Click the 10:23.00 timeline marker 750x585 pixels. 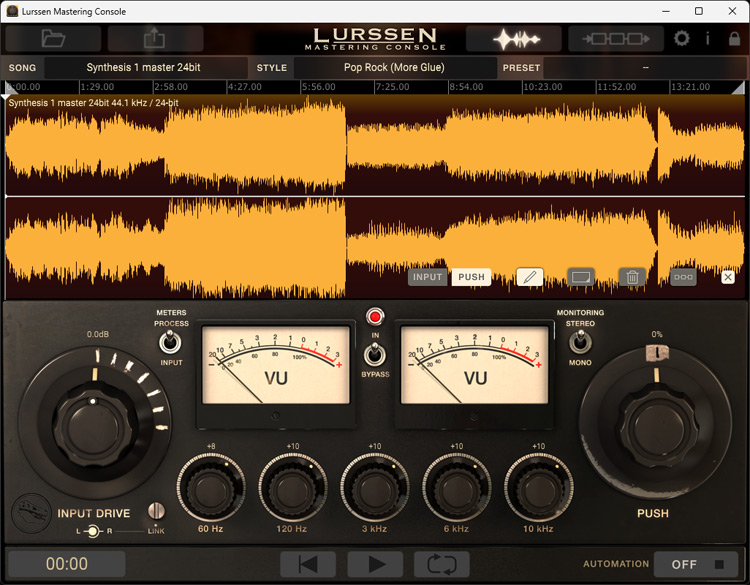coord(542,87)
